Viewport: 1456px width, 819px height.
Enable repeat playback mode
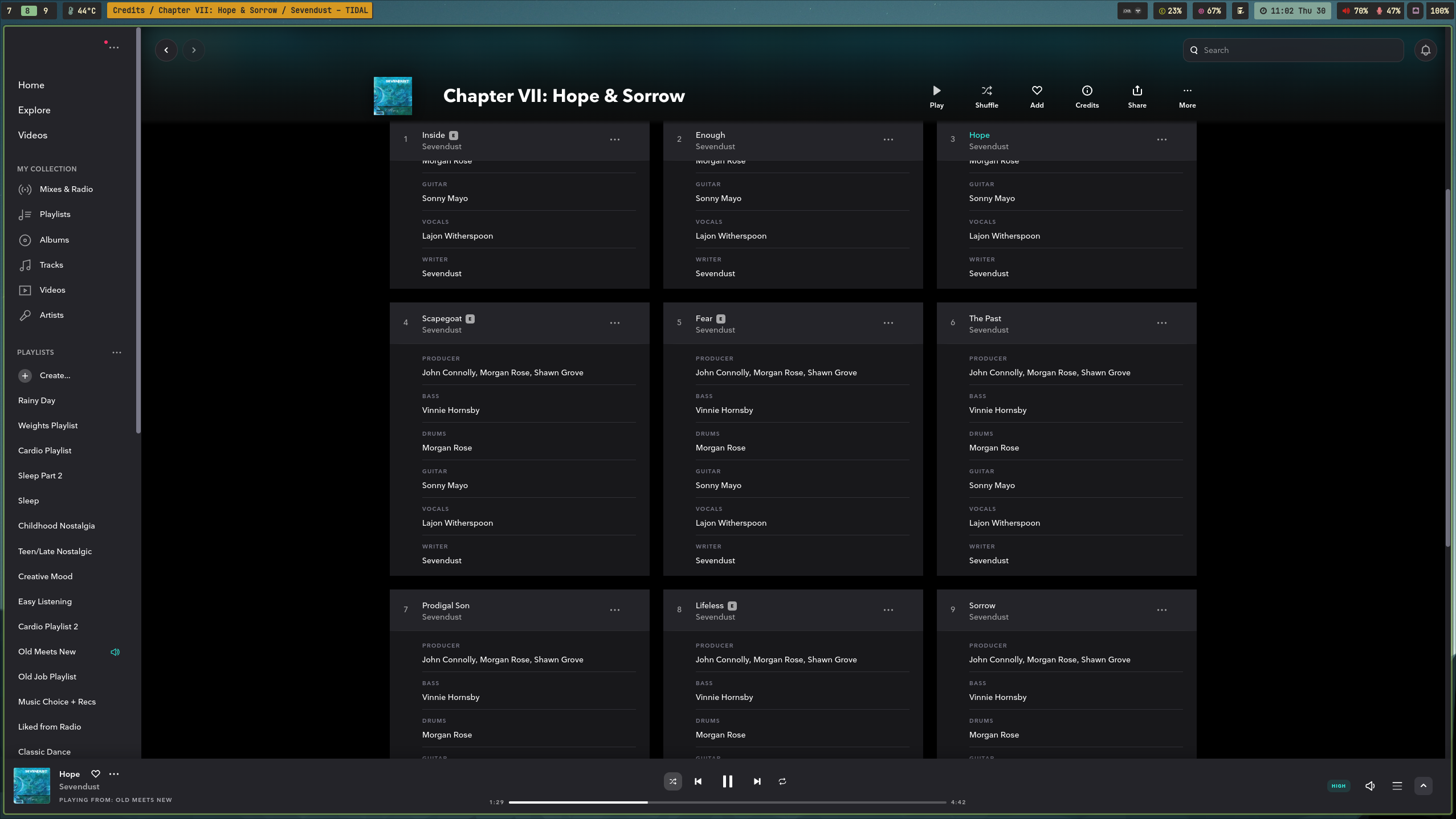point(782,781)
